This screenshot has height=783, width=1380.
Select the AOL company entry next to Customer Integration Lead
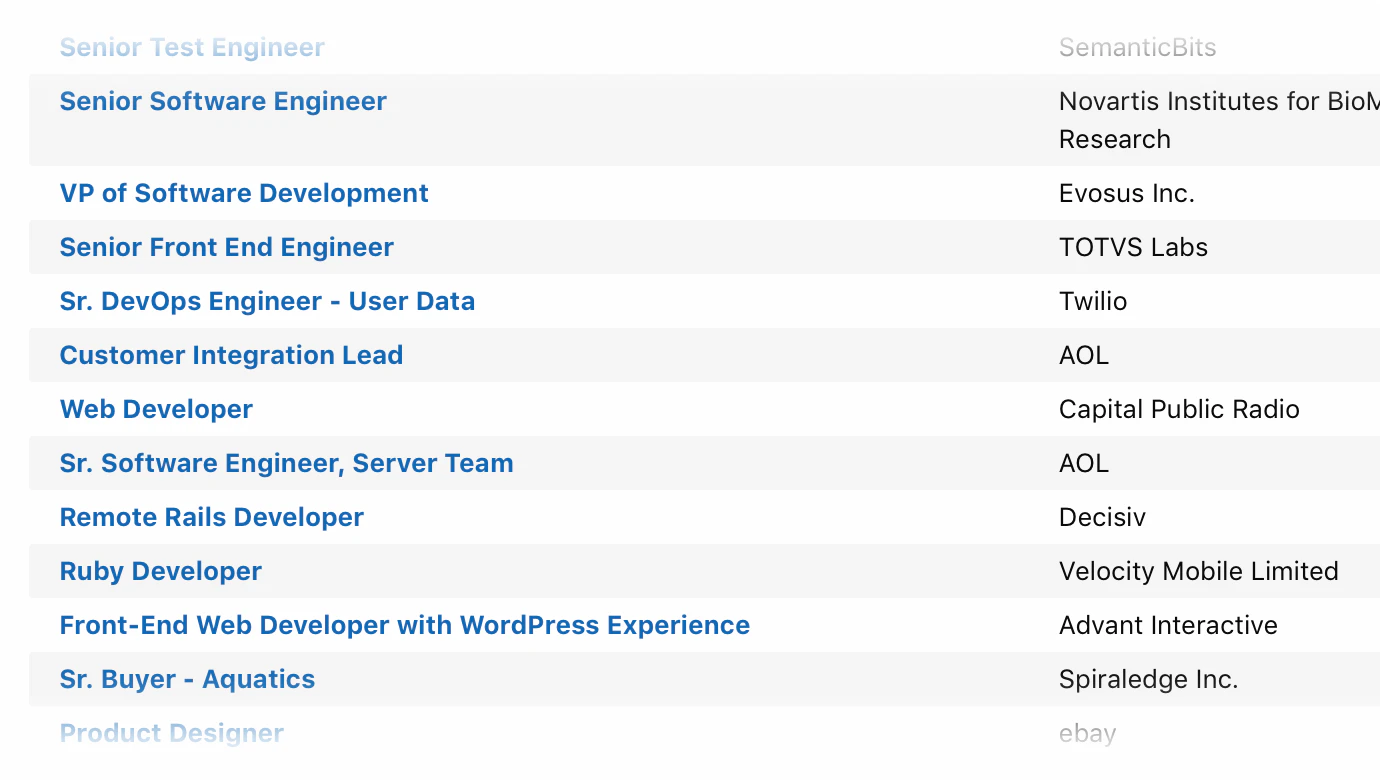click(x=1083, y=355)
